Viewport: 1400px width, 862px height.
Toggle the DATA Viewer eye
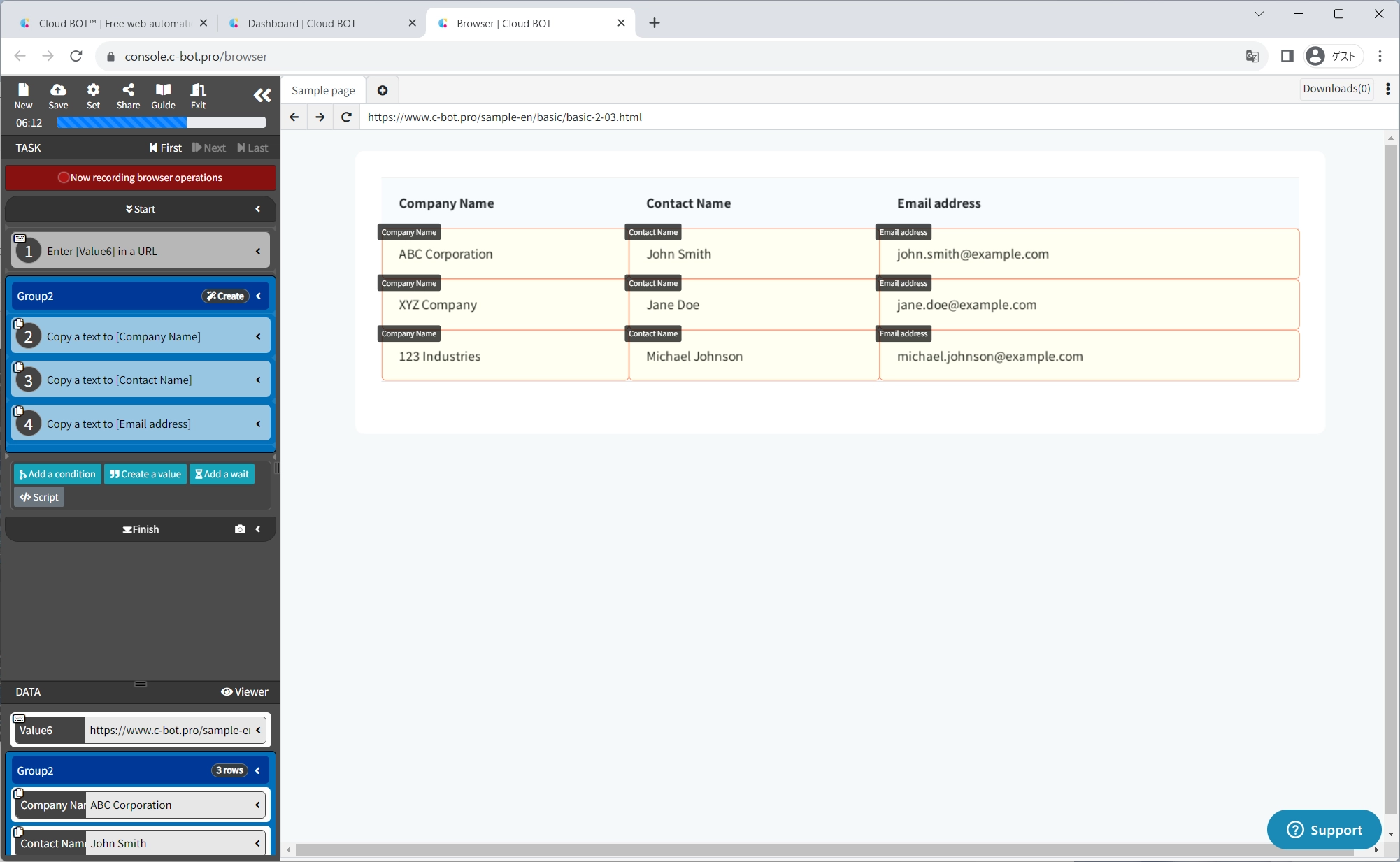click(245, 691)
